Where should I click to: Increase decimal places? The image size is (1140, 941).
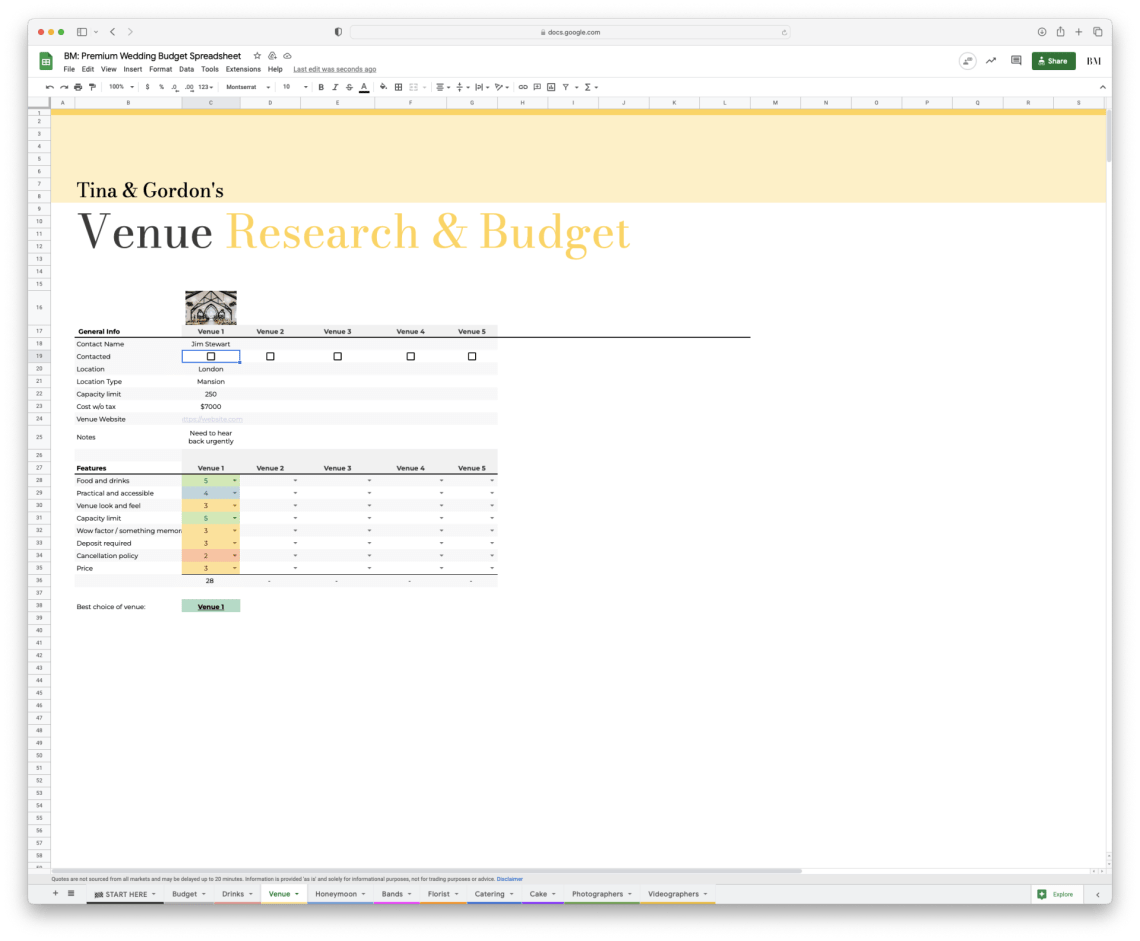[189, 87]
